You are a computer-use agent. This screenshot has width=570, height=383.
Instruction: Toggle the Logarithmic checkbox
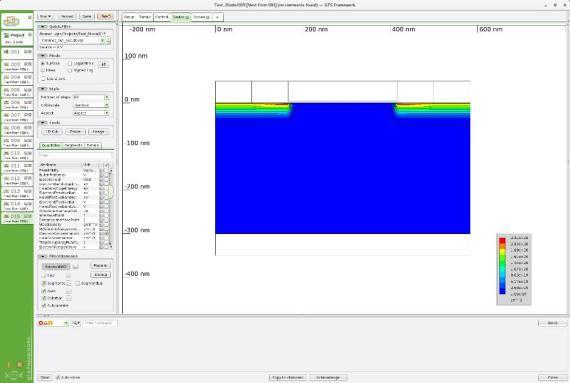pyautogui.click(x=70, y=63)
